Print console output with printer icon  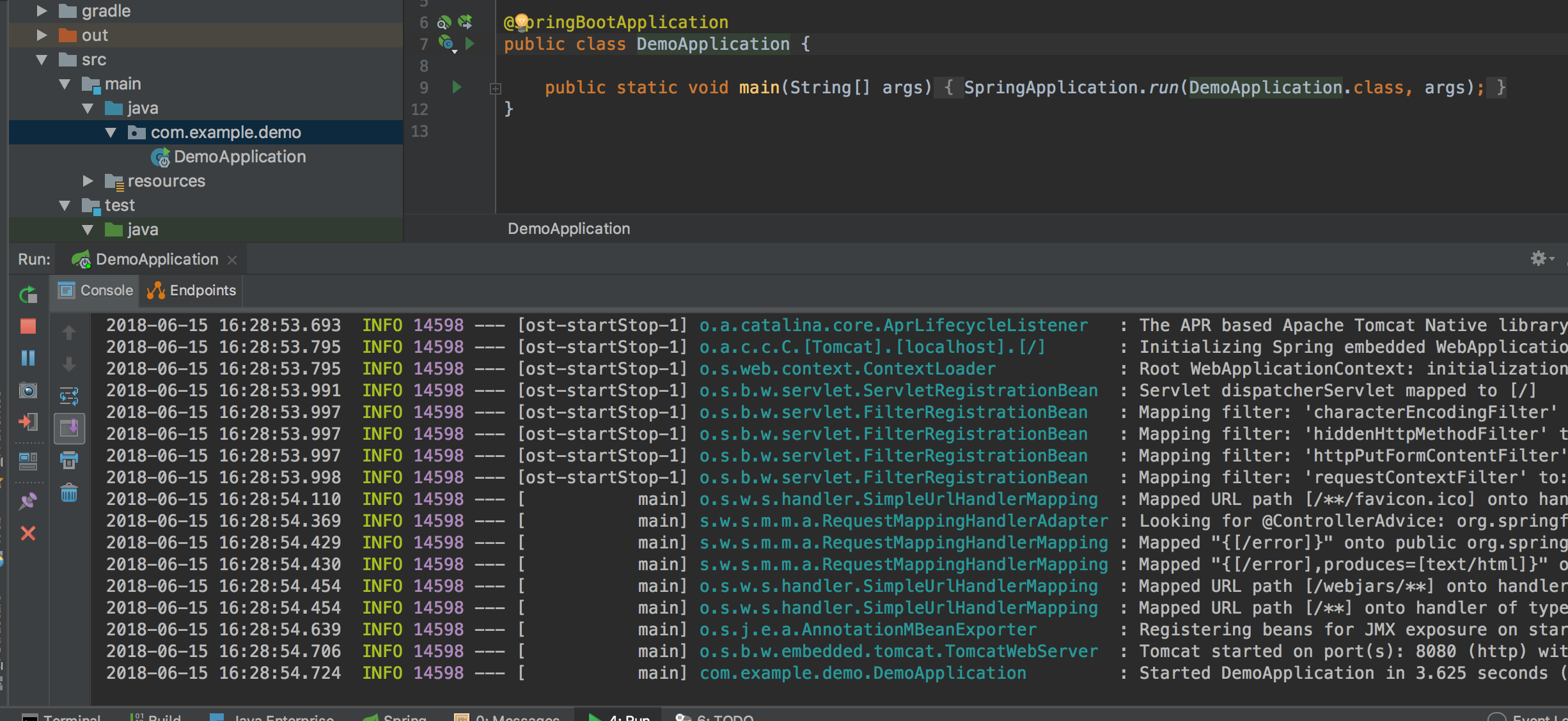[x=69, y=460]
